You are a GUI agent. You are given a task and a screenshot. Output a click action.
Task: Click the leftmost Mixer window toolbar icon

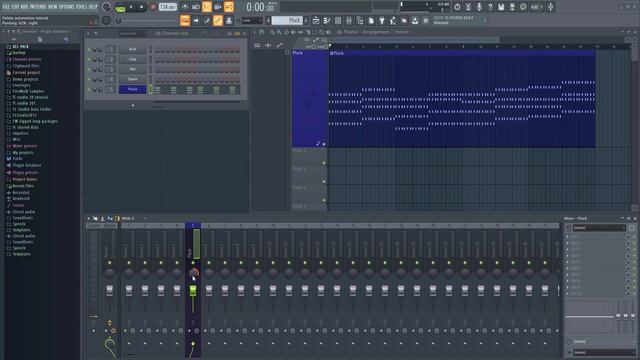95,218
